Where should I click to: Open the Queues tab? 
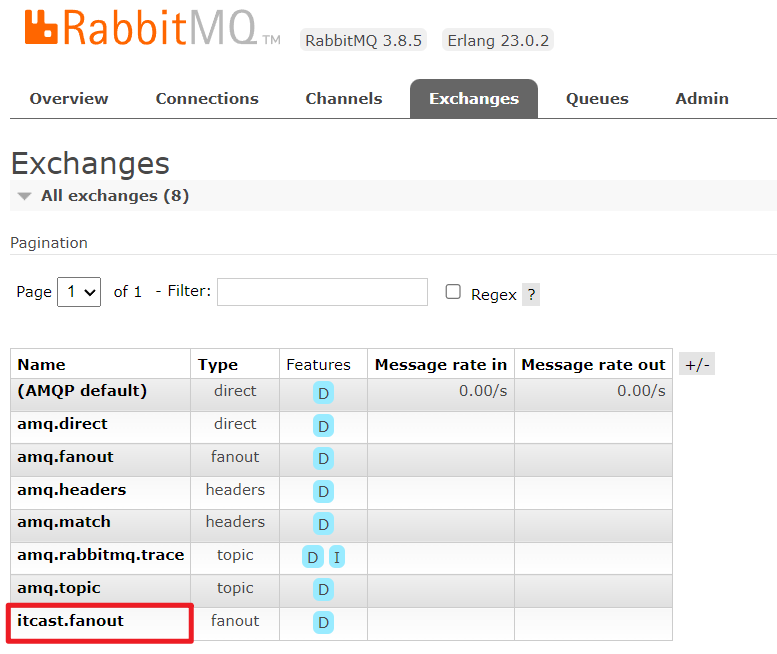click(597, 99)
